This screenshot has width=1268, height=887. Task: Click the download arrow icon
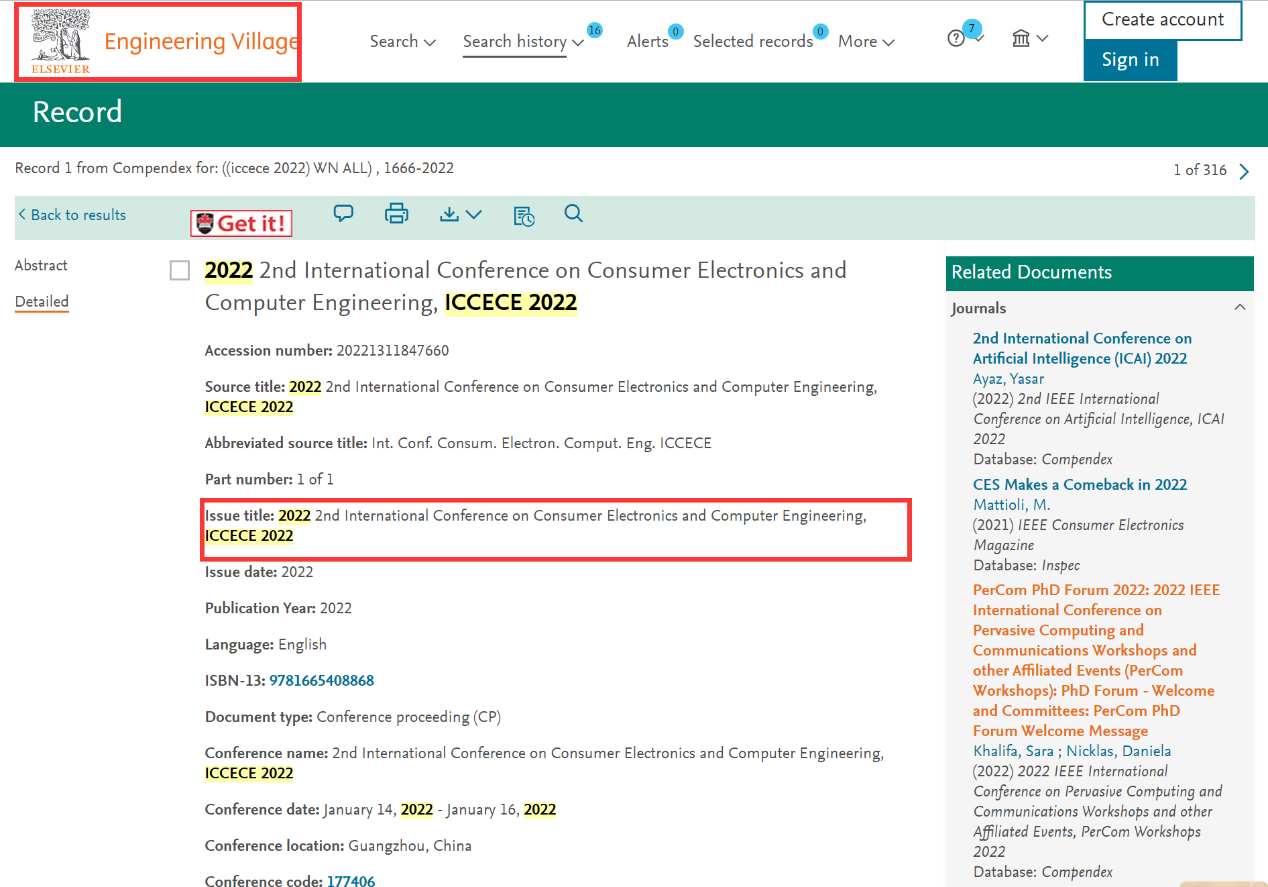tap(449, 214)
